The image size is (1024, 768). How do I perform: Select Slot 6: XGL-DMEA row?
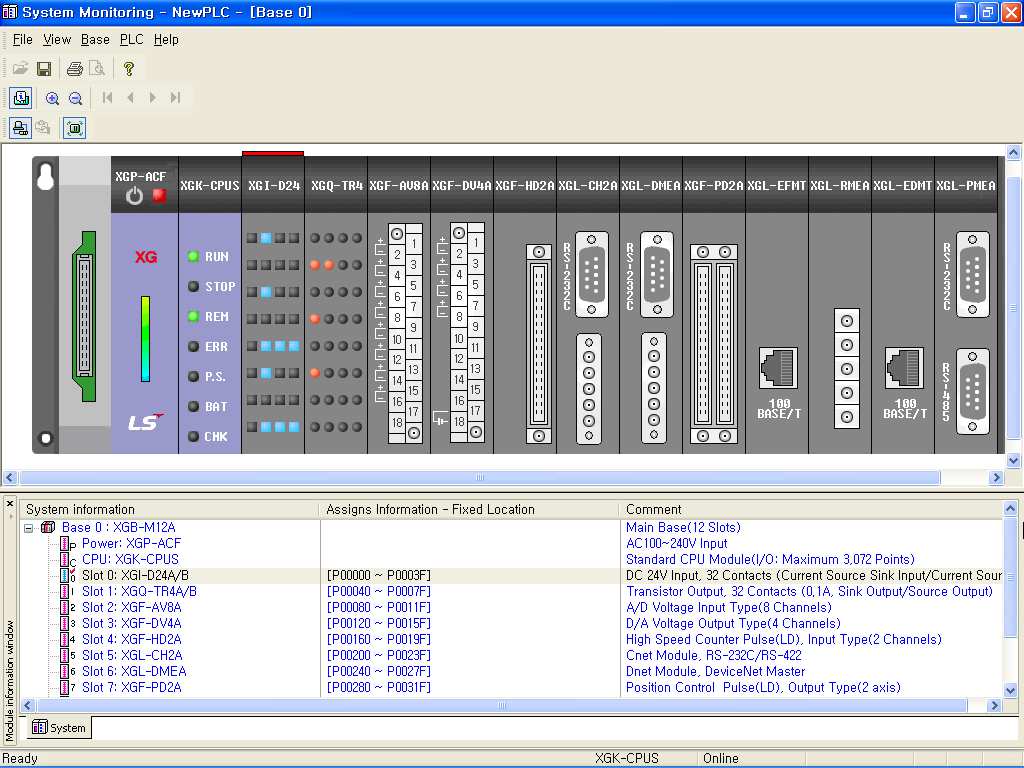[134, 671]
